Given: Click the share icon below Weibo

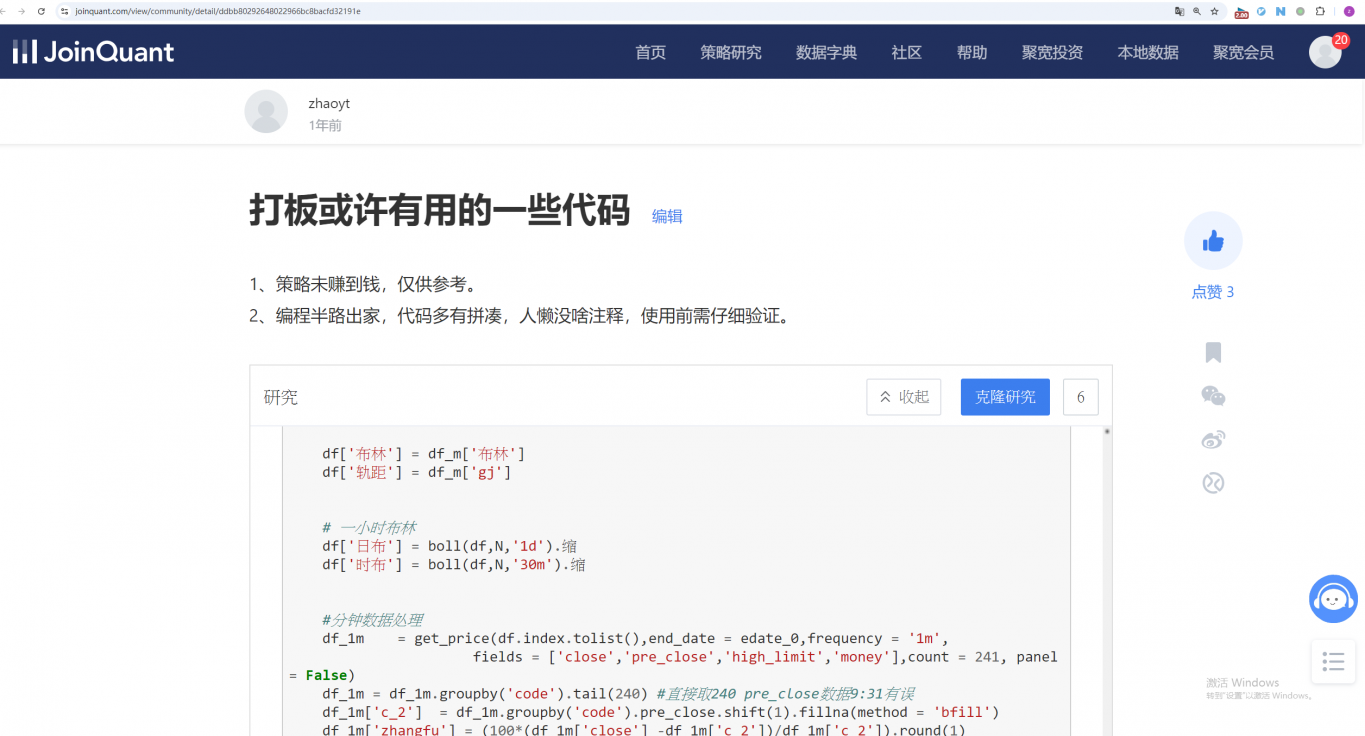Looking at the screenshot, I should point(1213,483).
